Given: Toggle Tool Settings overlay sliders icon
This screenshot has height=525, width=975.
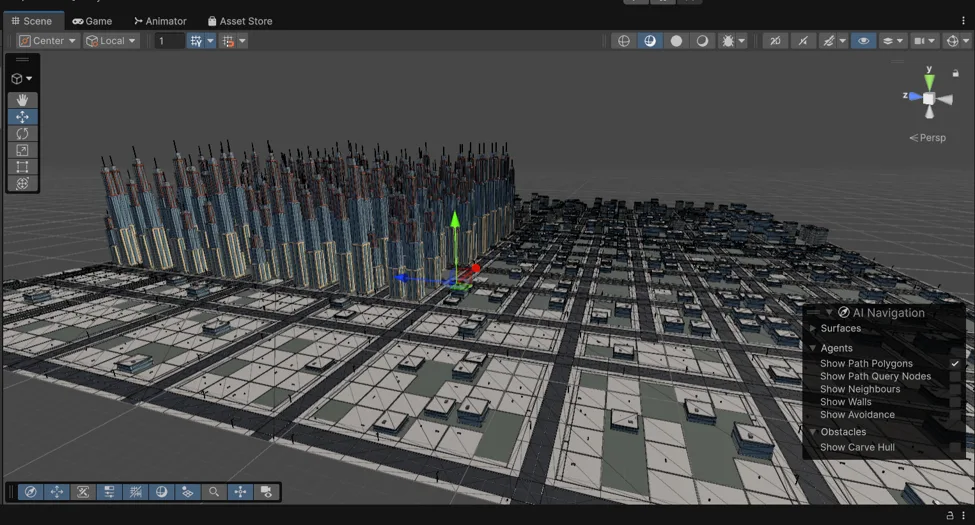Looking at the screenshot, I should click(109, 492).
